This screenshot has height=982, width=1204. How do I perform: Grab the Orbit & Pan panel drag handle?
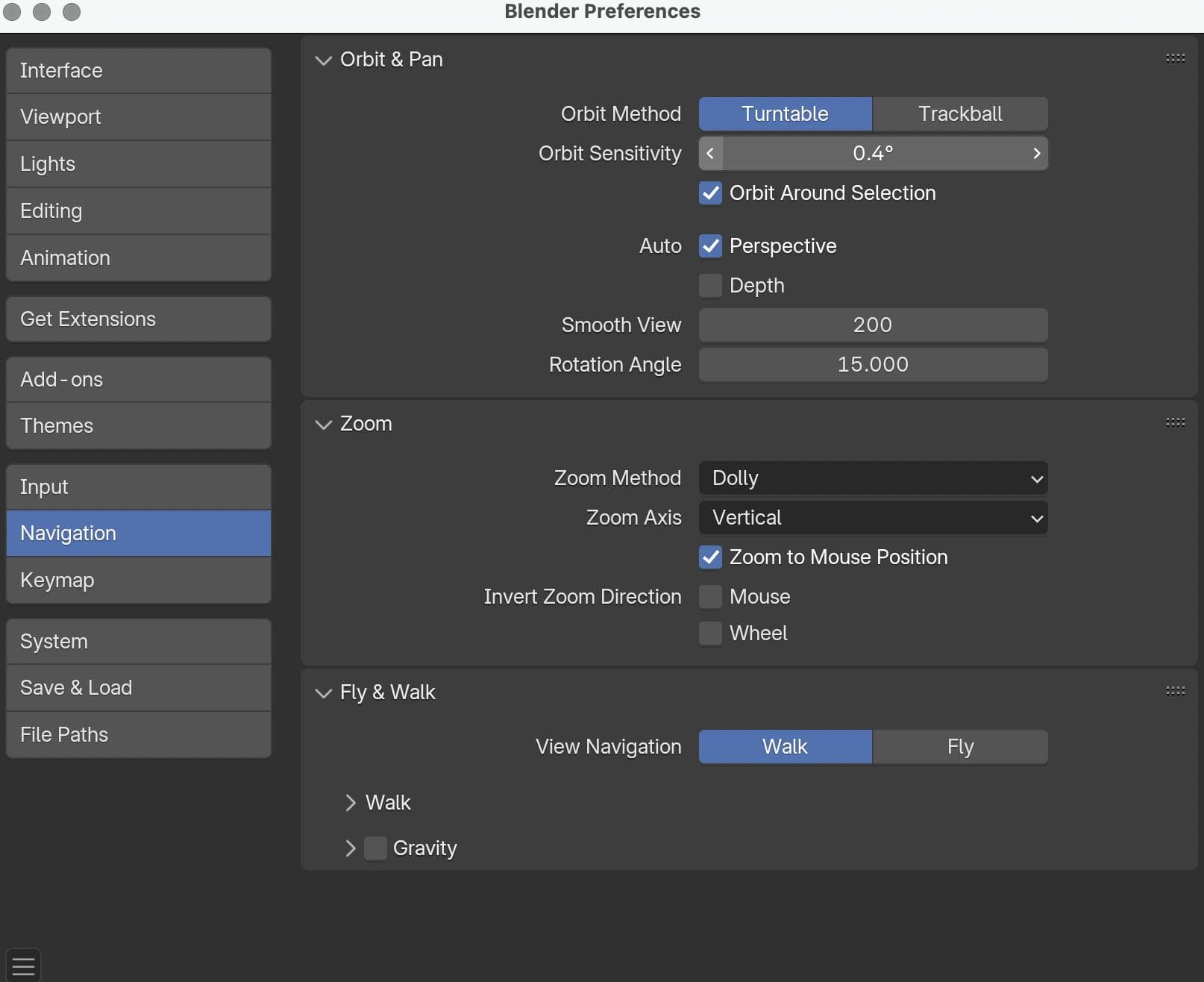(1175, 58)
